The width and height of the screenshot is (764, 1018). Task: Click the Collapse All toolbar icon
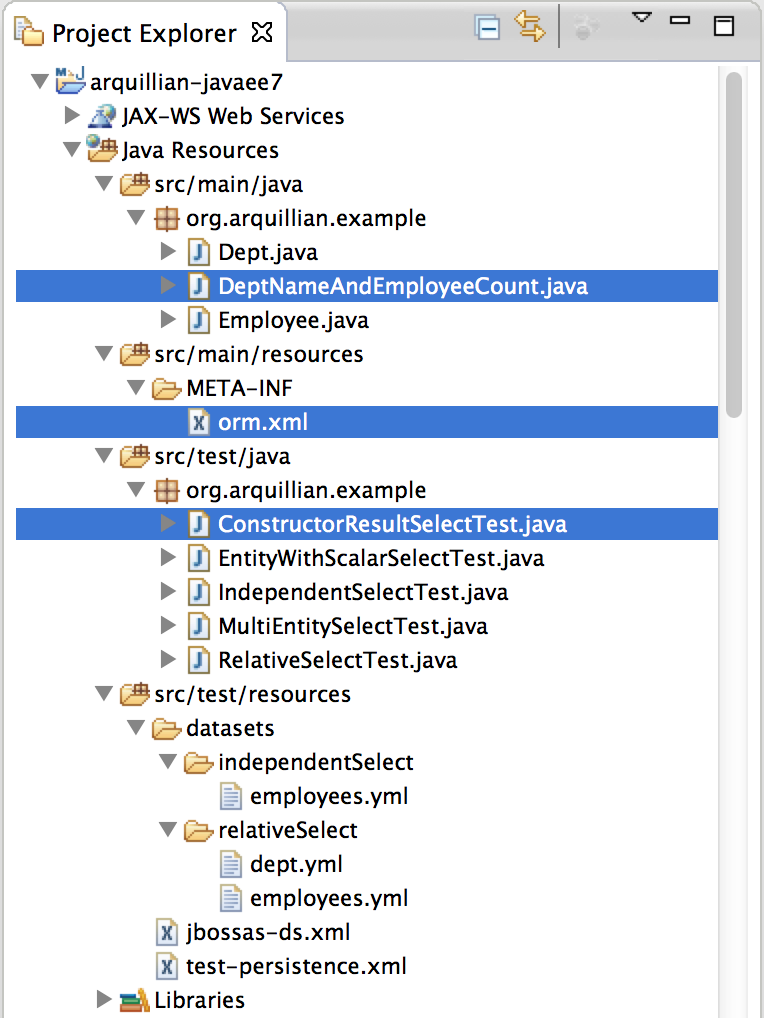coord(487,28)
